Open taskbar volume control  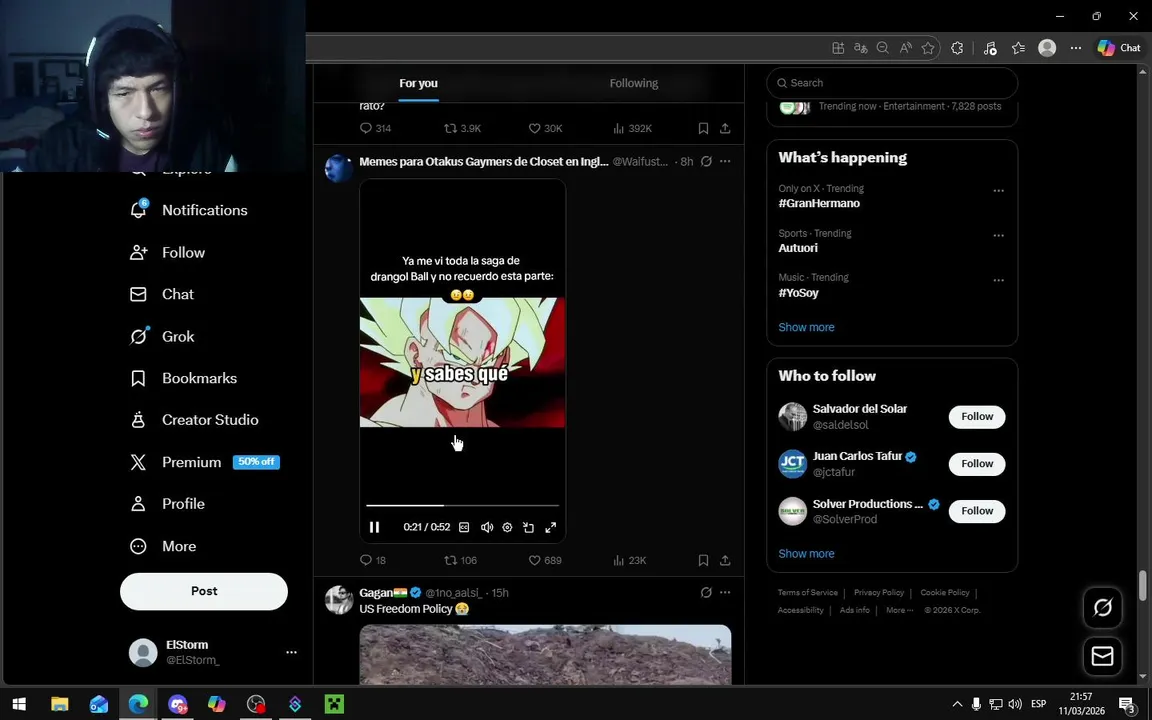coord(1015,704)
